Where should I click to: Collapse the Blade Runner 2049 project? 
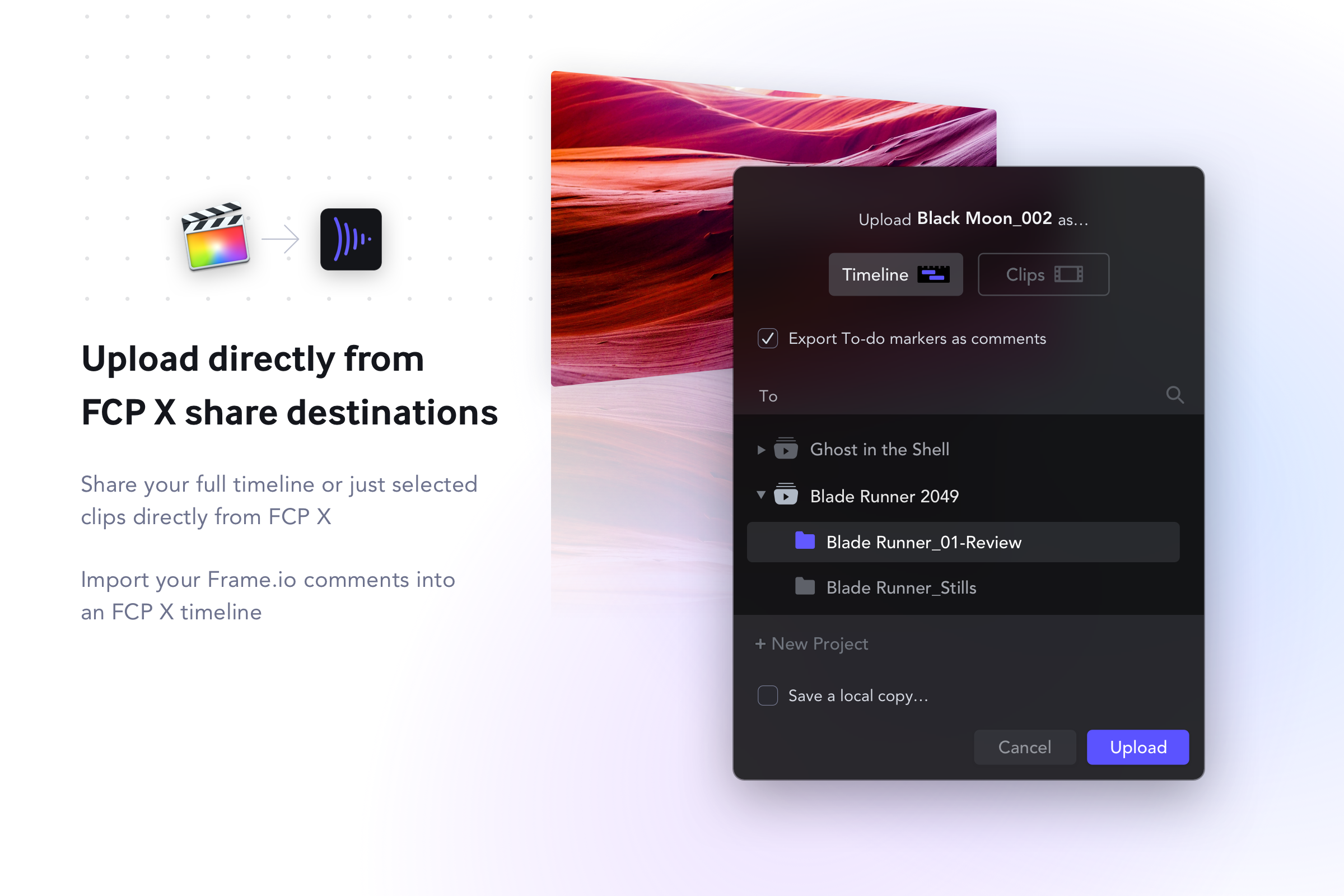[760, 495]
